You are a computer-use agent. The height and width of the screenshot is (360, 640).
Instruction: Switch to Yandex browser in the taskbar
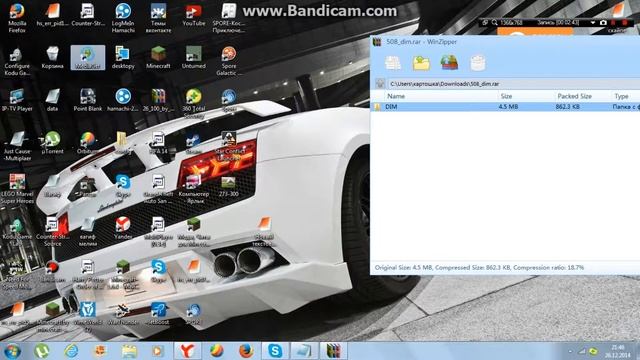[x=187, y=351]
